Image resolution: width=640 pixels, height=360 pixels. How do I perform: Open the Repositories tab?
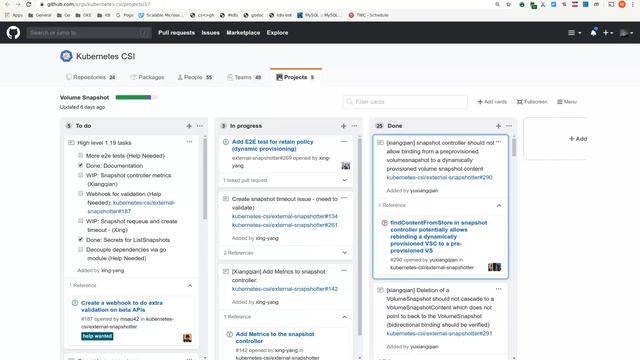tap(91, 77)
